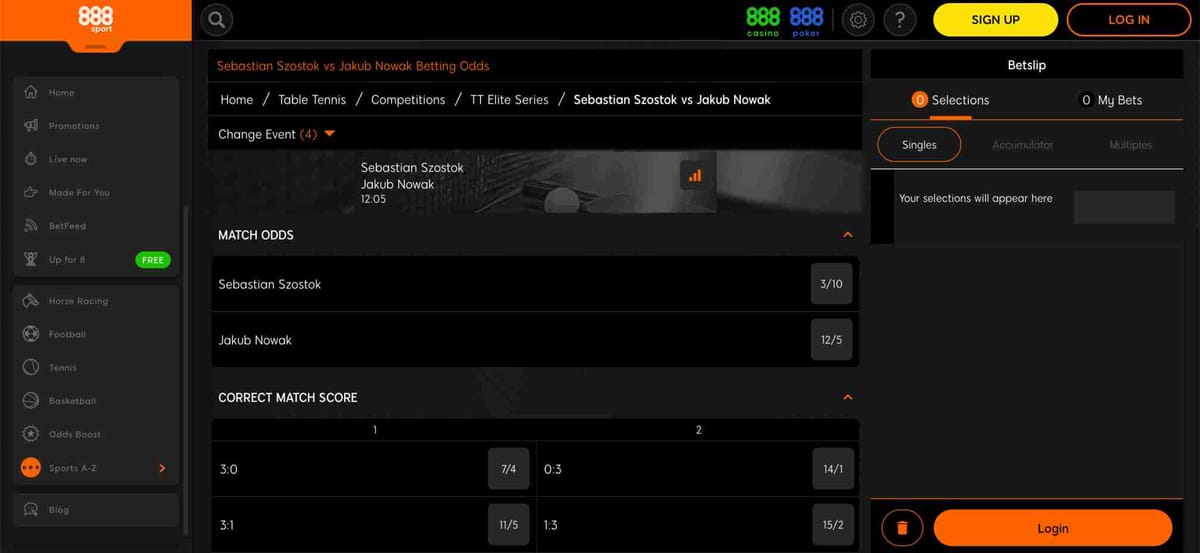
Task: Open Tennis sidebar item
Action: [96, 367]
